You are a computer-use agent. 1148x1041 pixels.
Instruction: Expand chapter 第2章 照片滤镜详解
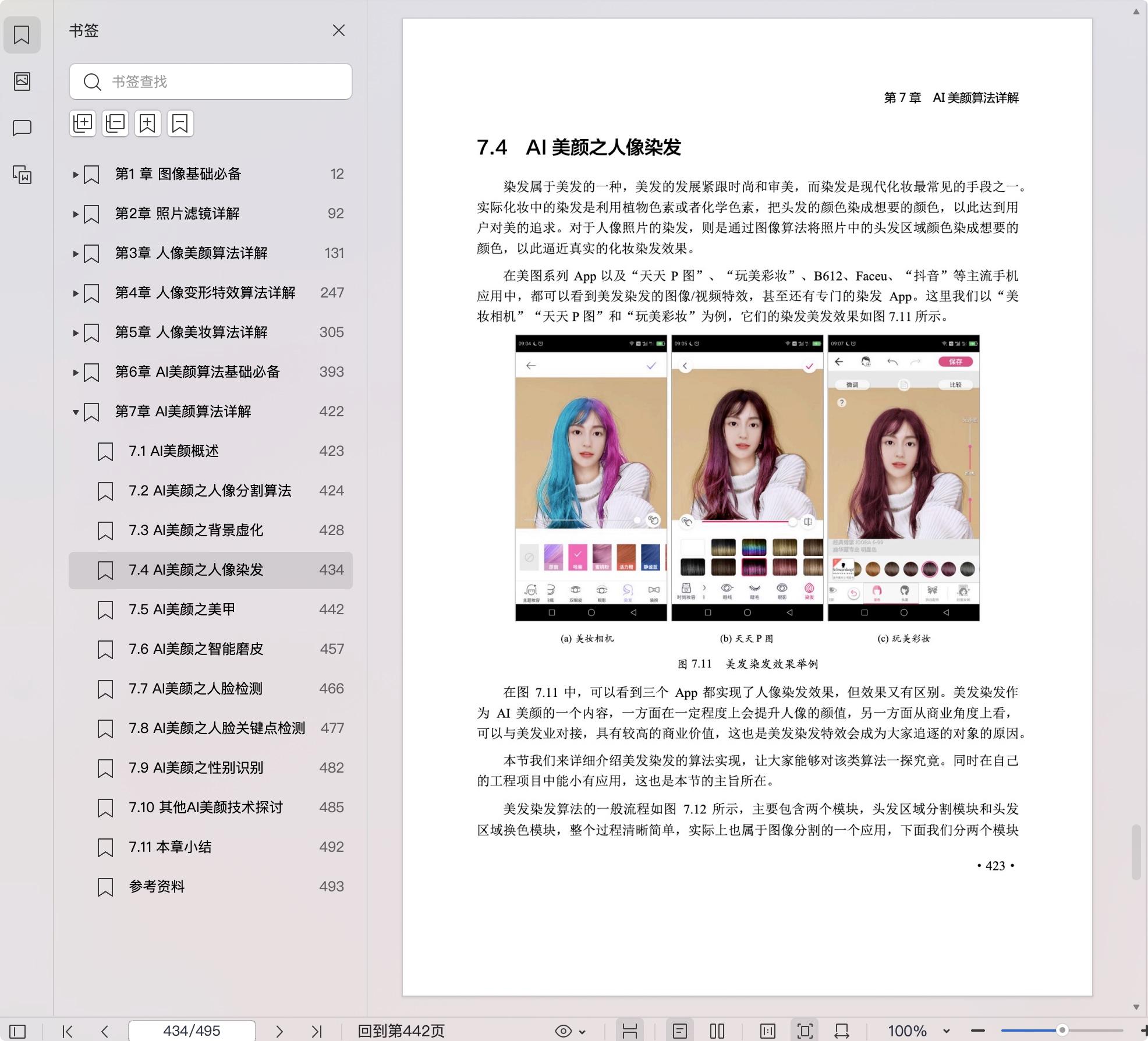coord(76,214)
